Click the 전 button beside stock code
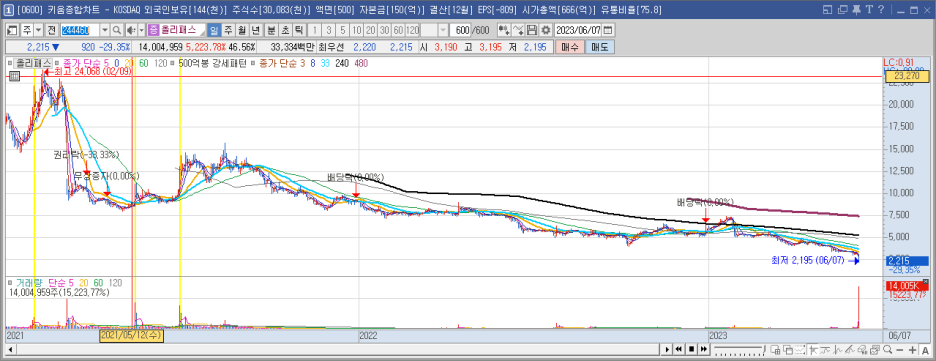This screenshot has height=361, width=936. [x=51, y=30]
